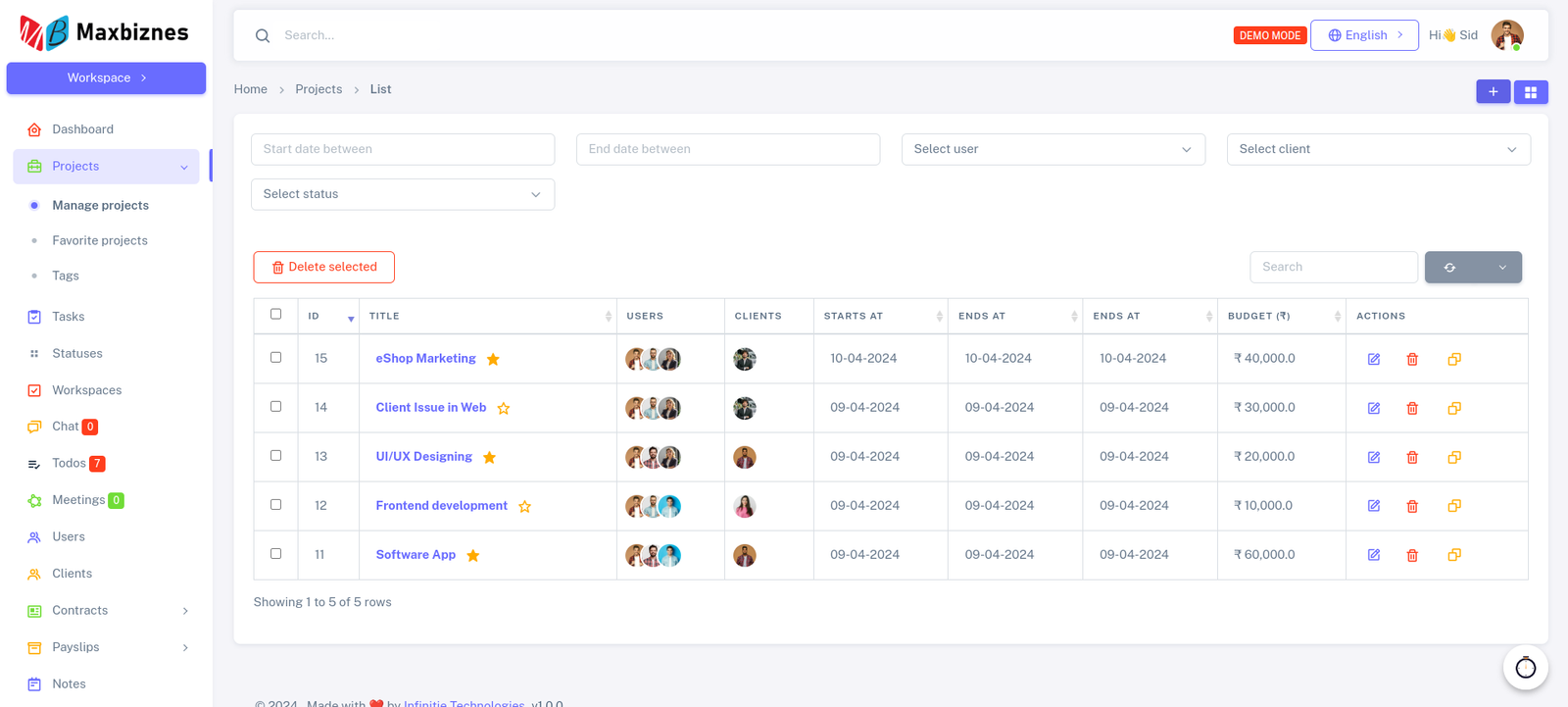1568x707 pixels.
Task: Open Favorite projects in sidebar
Action: click(100, 240)
